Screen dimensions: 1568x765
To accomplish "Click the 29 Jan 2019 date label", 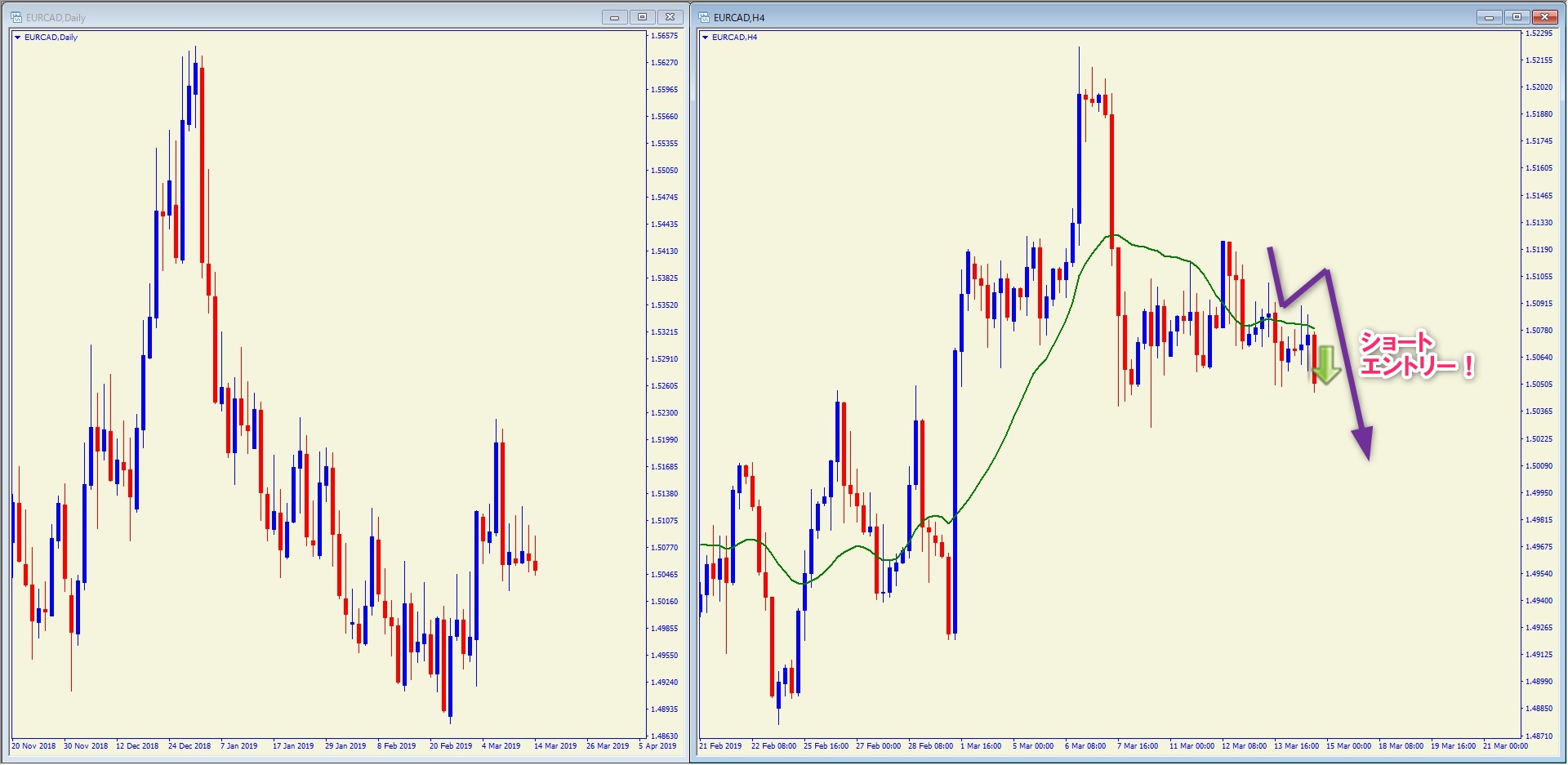I will [x=345, y=746].
